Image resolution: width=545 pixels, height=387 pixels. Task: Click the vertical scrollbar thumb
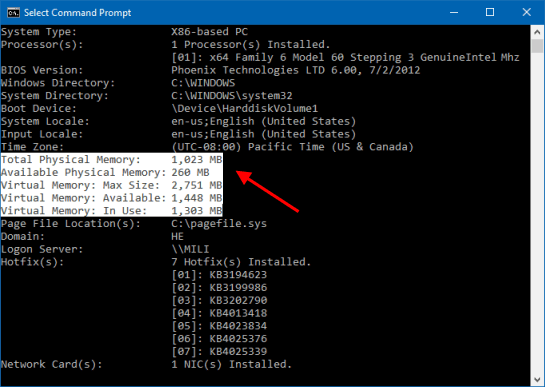pos(537,46)
